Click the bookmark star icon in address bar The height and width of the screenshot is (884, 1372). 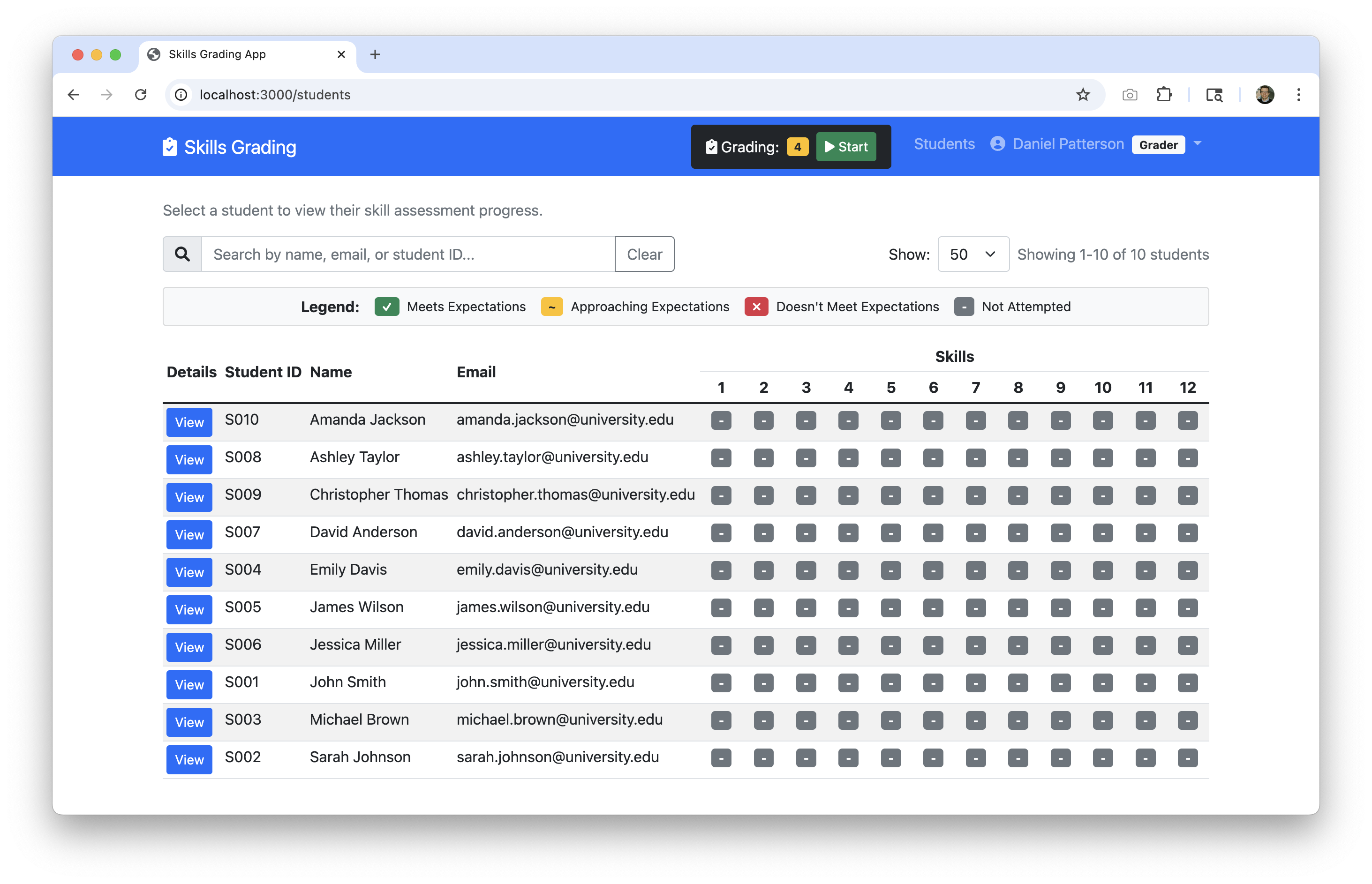(x=1083, y=95)
